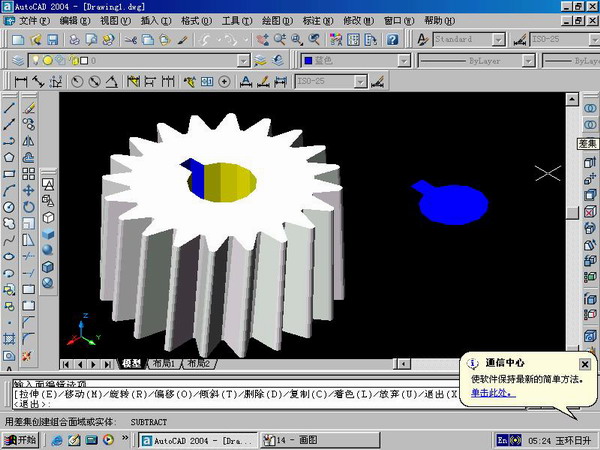The width and height of the screenshot is (600, 450).
Task: Switch shading to 2D Wireframe
Action: click(48, 184)
